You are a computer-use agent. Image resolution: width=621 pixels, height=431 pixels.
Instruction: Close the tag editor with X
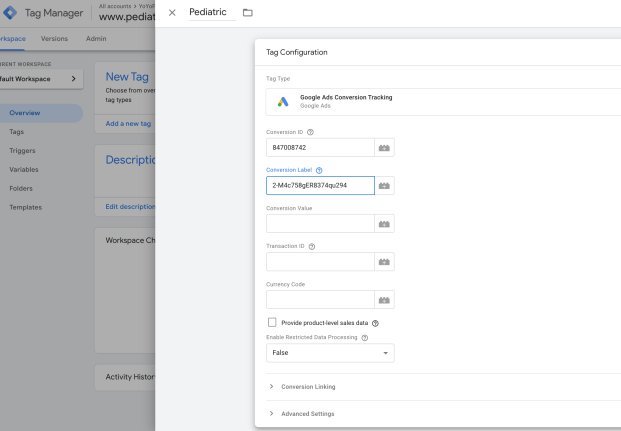pyautogui.click(x=172, y=12)
